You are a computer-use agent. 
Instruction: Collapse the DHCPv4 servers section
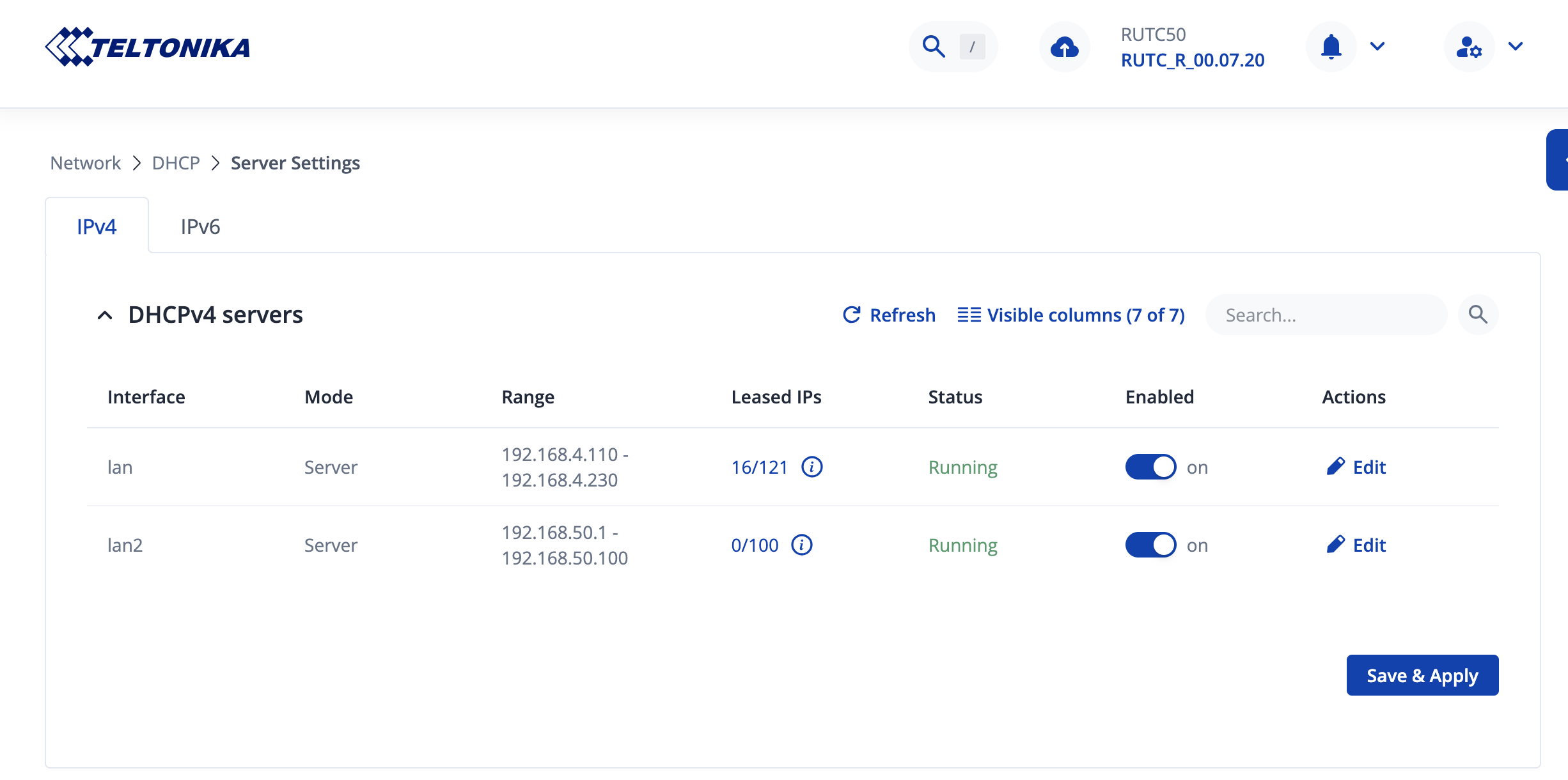pos(105,315)
